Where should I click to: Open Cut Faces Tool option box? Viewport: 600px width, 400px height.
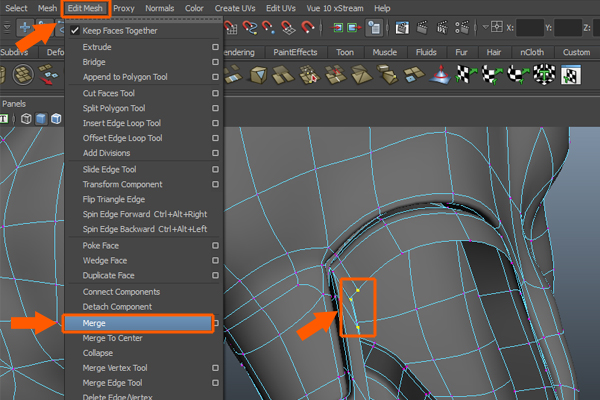tap(215, 93)
